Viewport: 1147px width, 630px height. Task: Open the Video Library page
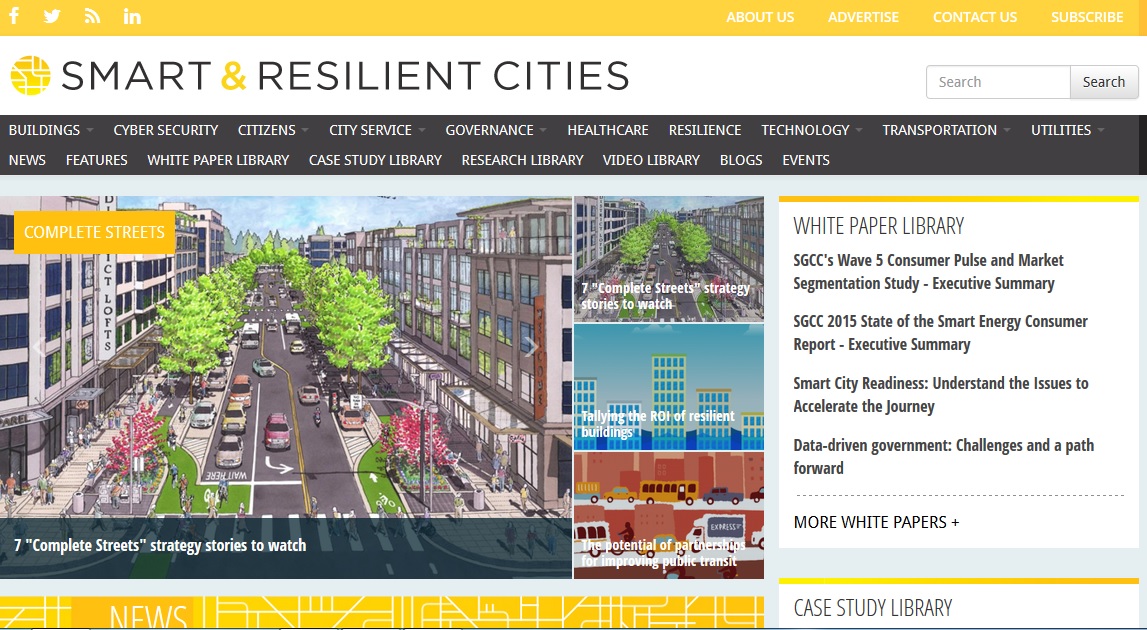pos(651,160)
